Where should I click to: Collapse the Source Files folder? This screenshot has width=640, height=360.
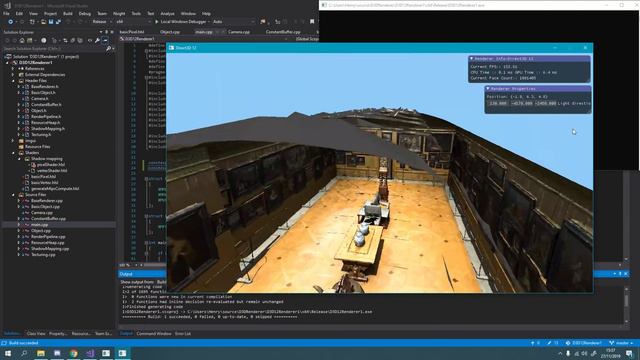[x=13, y=195]
